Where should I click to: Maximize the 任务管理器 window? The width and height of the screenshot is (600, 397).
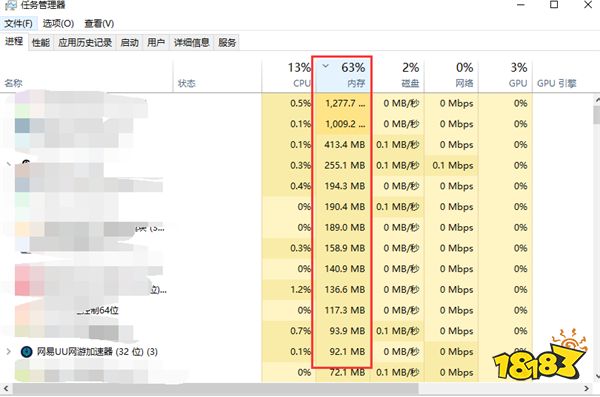point(554,5)
